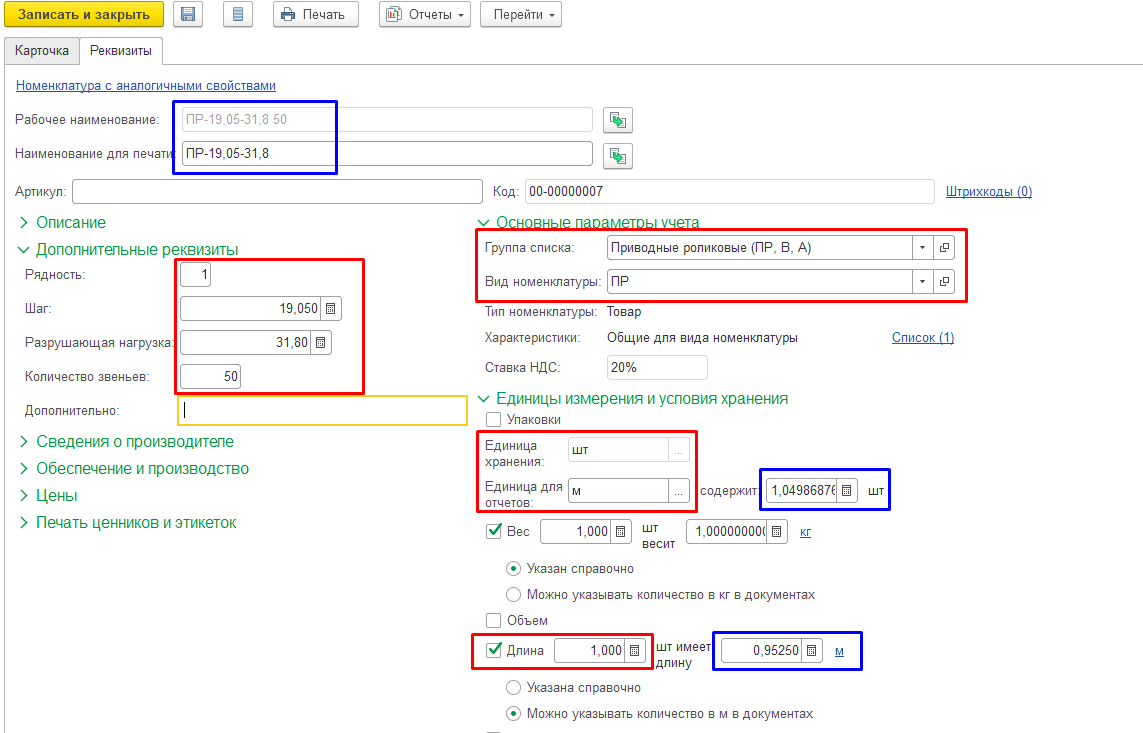The image size is (1143, 733).
Task: Click the save diskette icon
Action: click(188, 15)
